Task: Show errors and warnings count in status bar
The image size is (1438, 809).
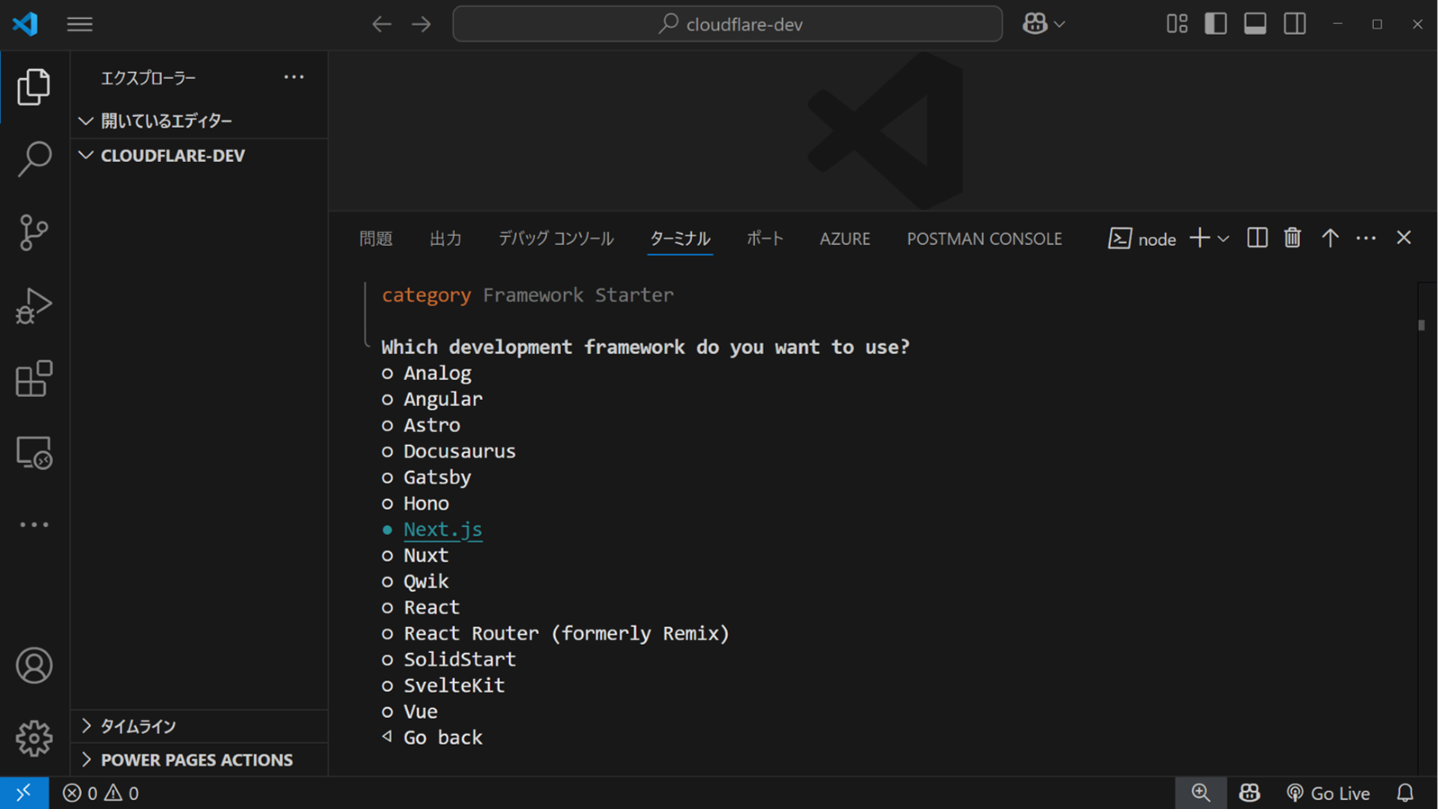Action: tap(101, 793)
